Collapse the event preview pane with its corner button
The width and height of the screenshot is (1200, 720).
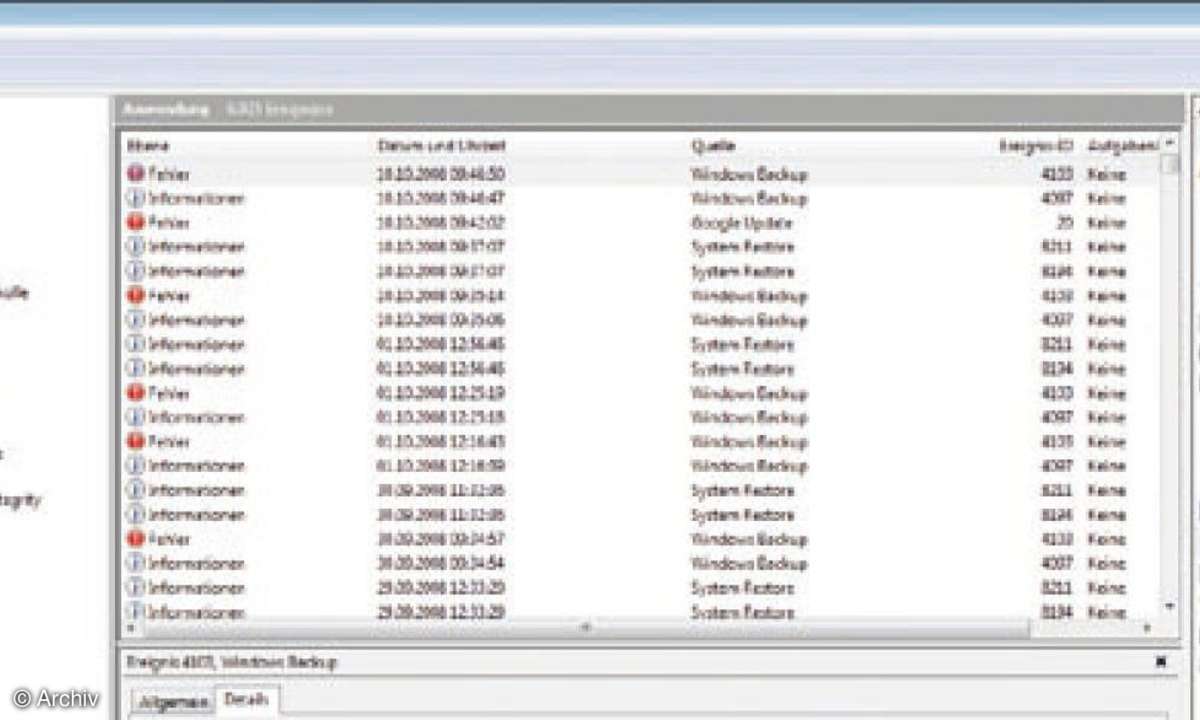coord(1162,662)
